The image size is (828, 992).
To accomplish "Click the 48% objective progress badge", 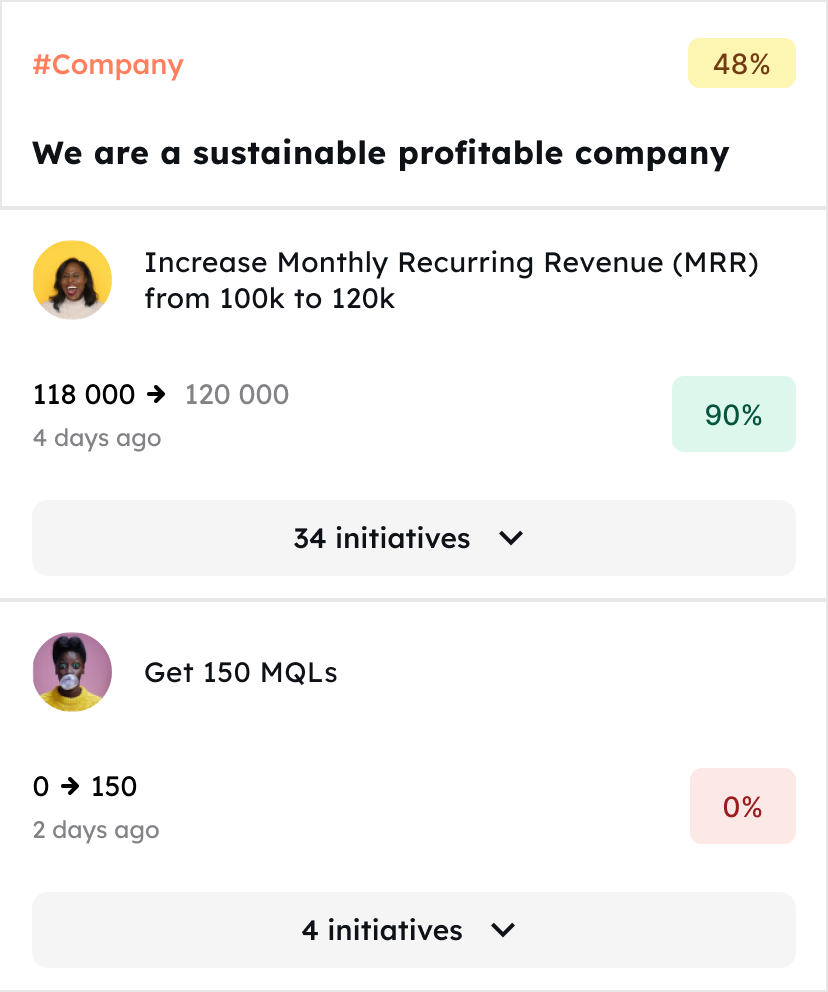I will click(x=741, y=64).
